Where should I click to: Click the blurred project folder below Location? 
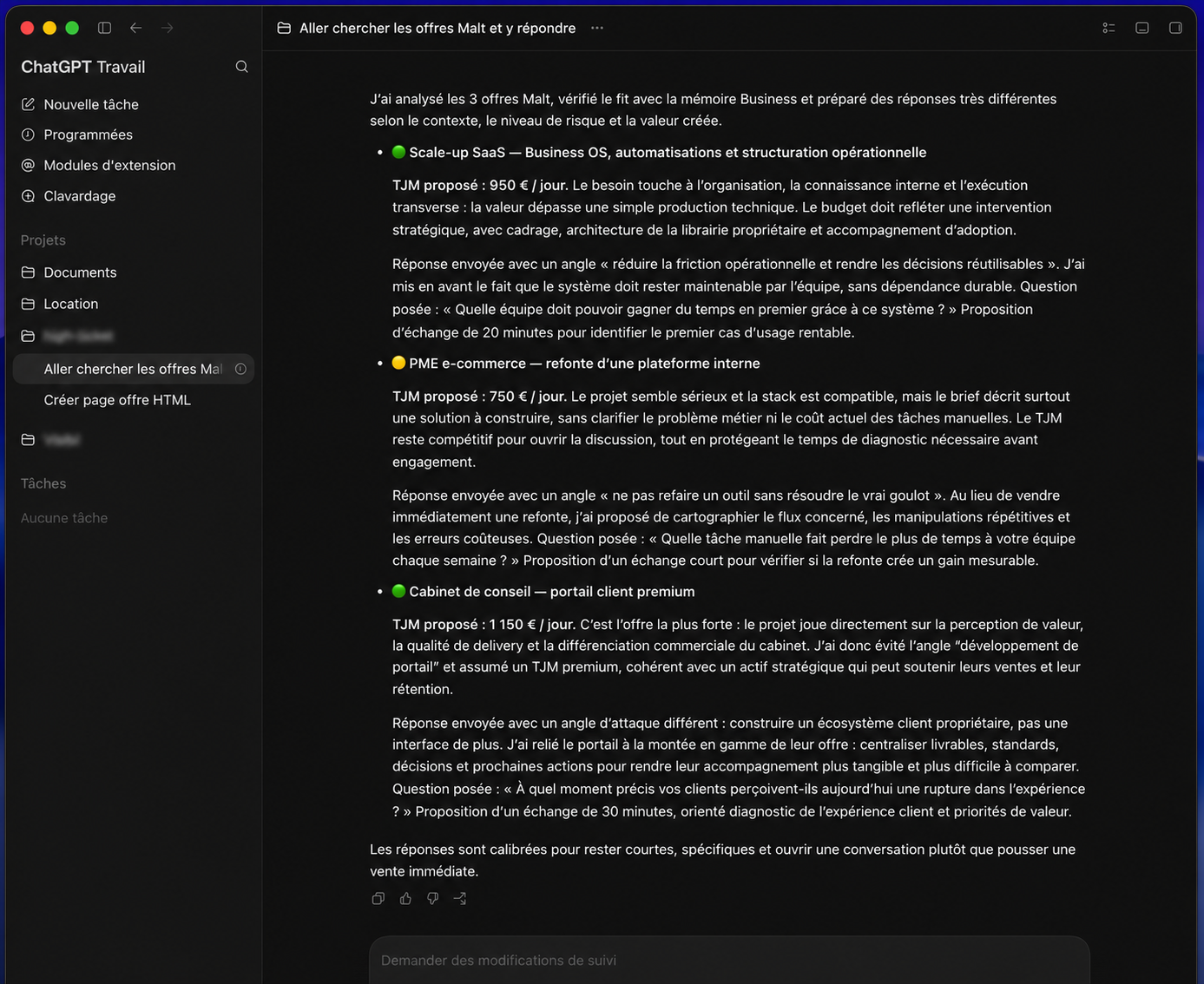pyautogui.click(x=78, y=336)
